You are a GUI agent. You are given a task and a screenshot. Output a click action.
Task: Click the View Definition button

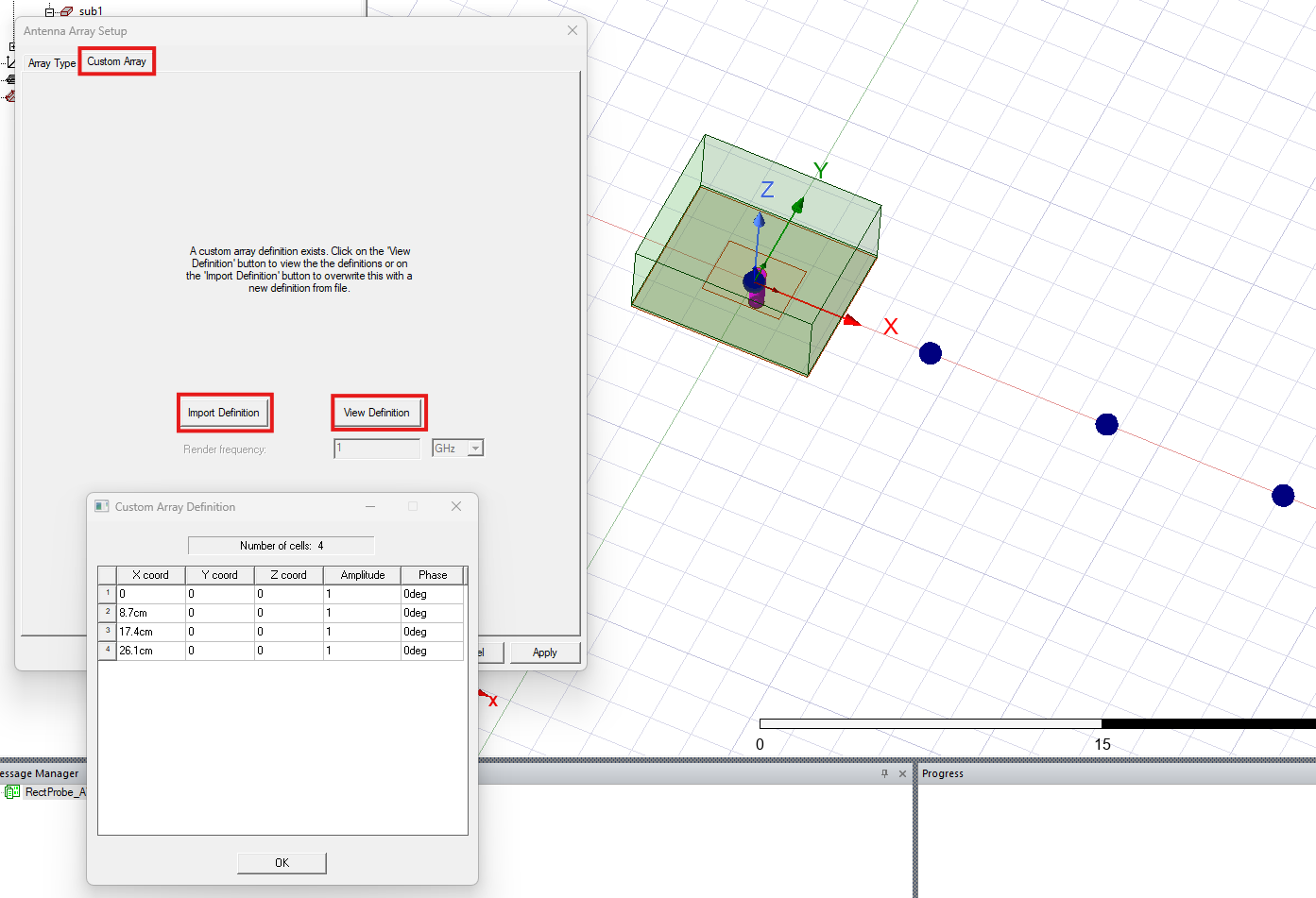(x=378, y=412)
